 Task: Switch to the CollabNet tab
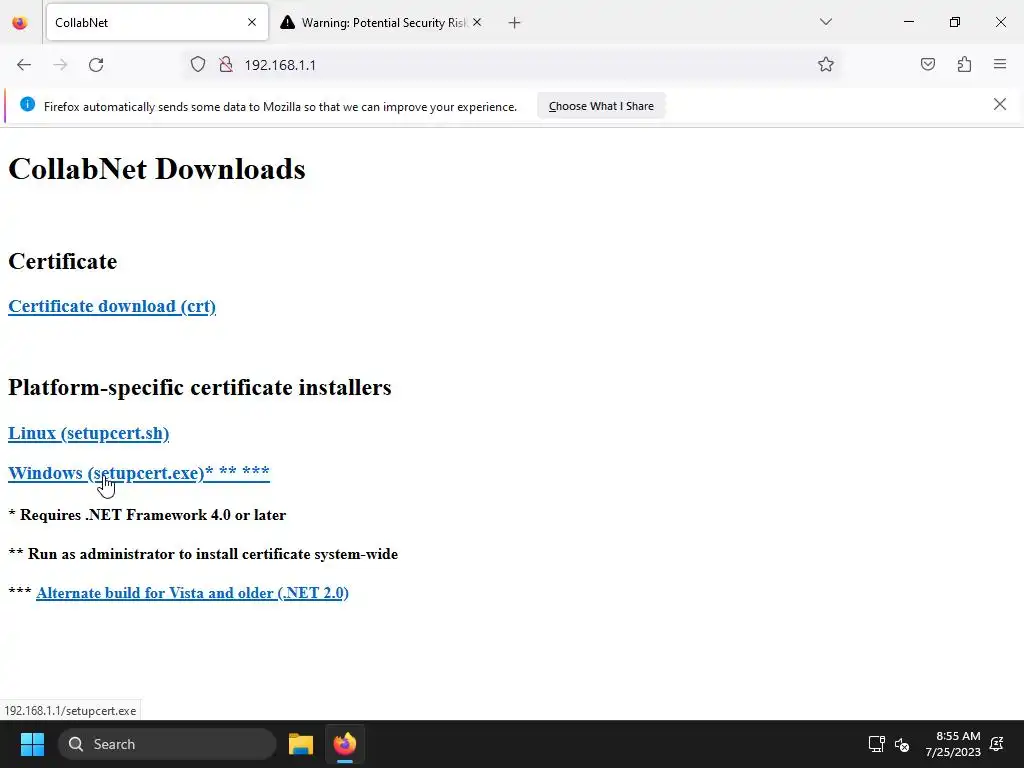[157, 23]
